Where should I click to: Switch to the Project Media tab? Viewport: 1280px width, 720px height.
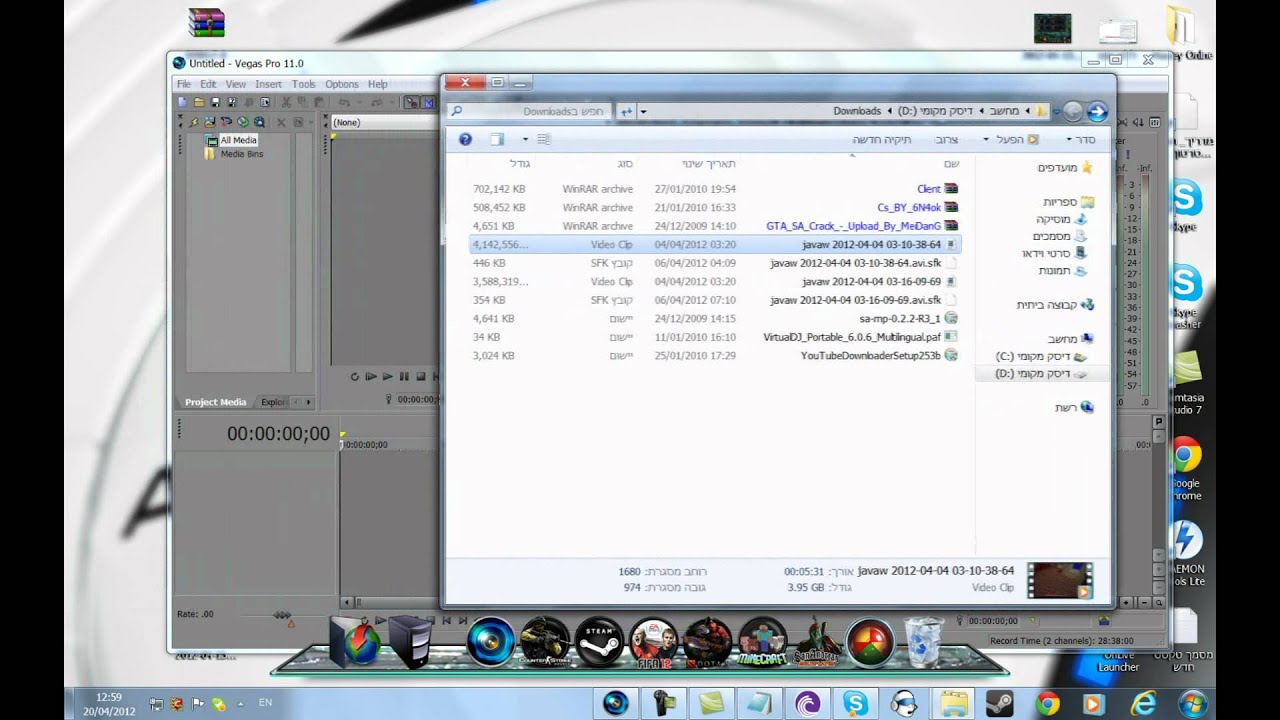tap(215, 402)
